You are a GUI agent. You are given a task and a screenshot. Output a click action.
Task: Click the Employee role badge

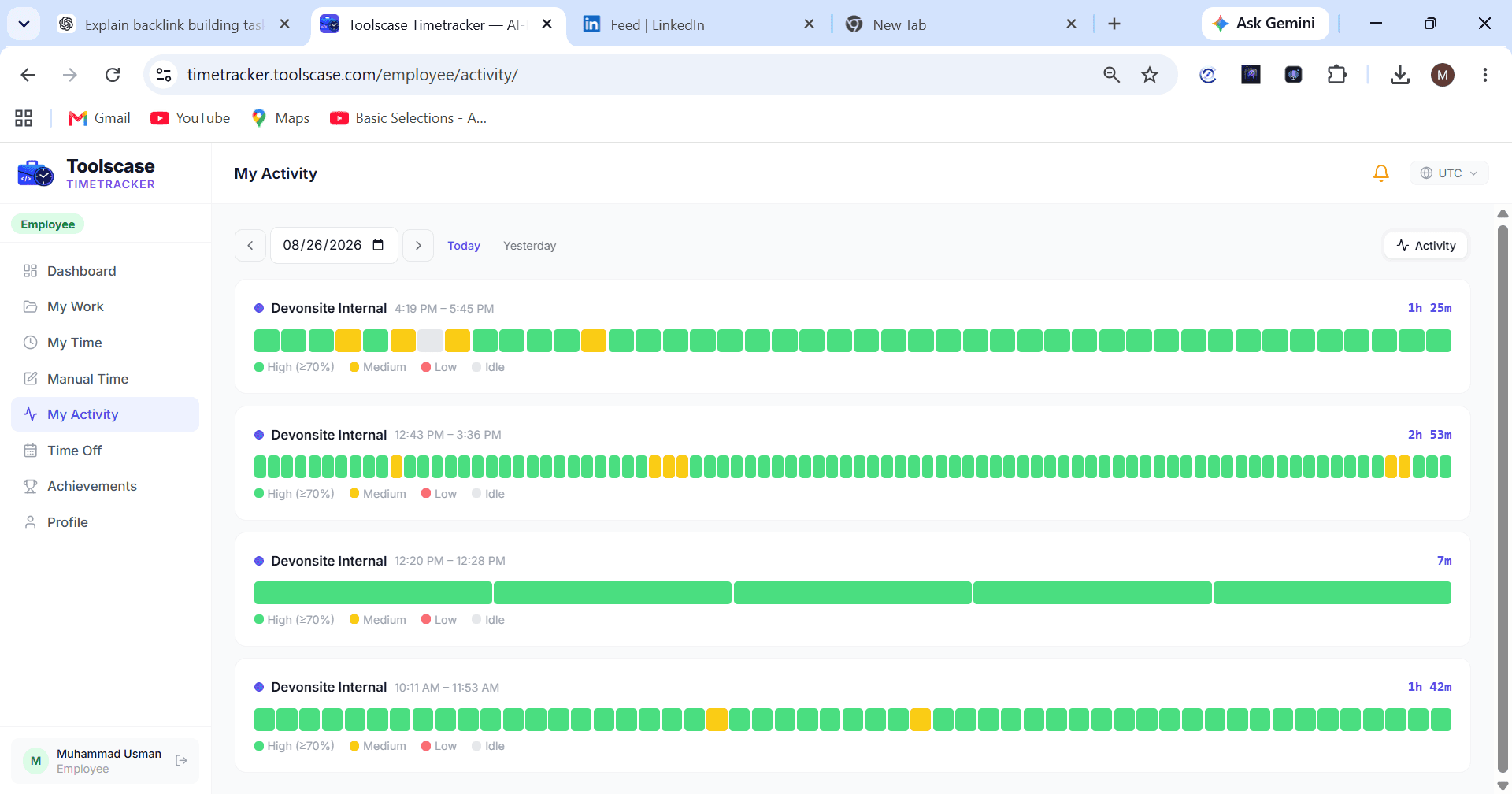click(x=48, y=224)
